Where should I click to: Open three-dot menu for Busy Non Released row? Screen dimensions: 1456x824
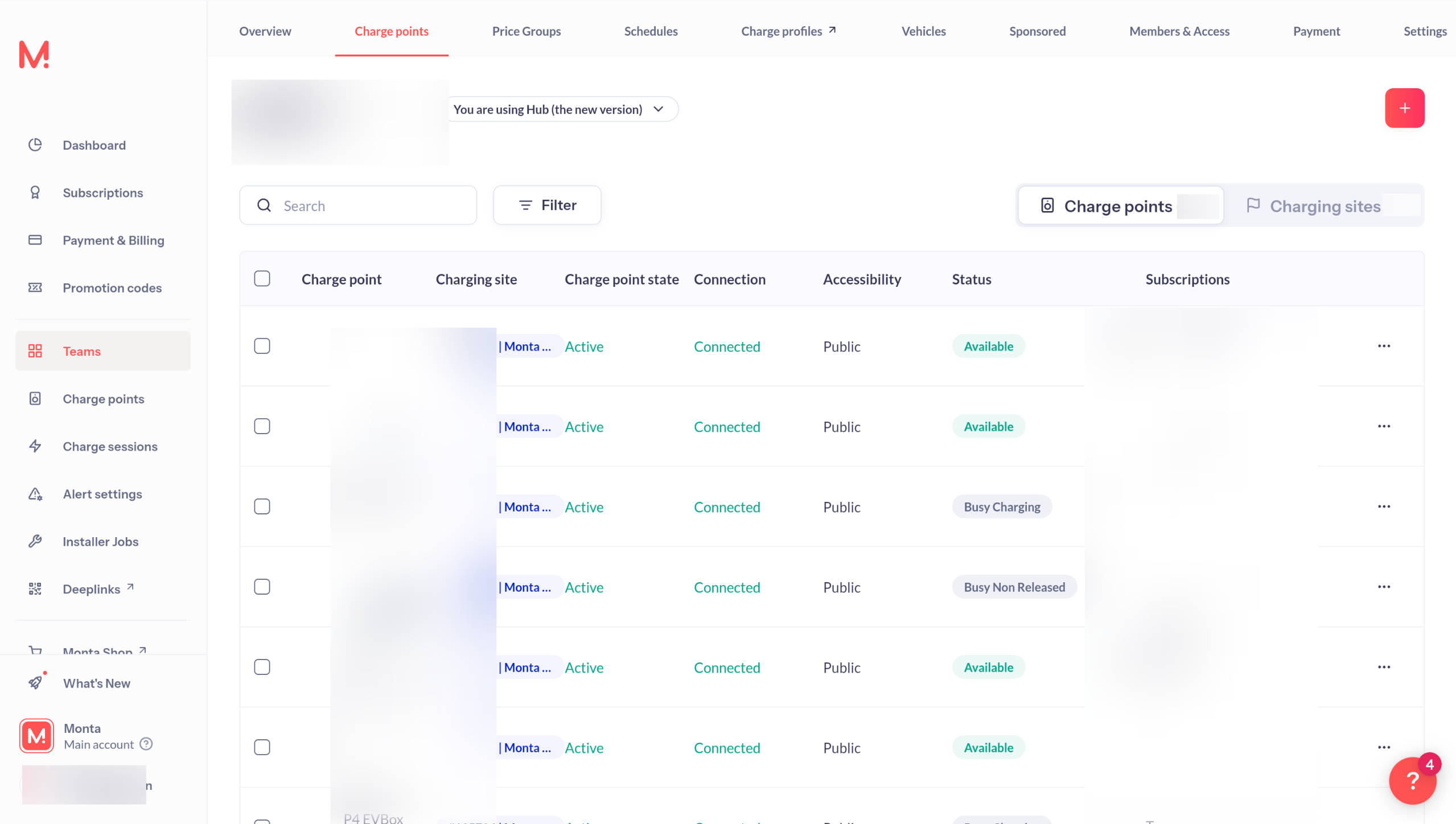[x=1384, y=587]
